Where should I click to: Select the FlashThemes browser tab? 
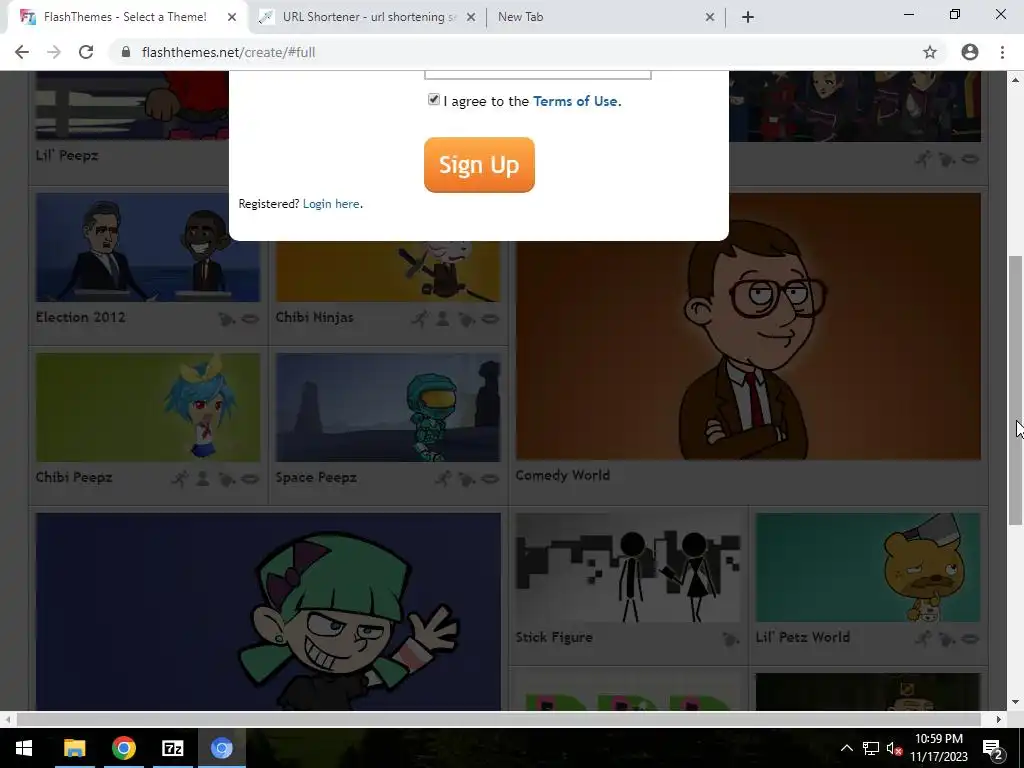point(125,17)
